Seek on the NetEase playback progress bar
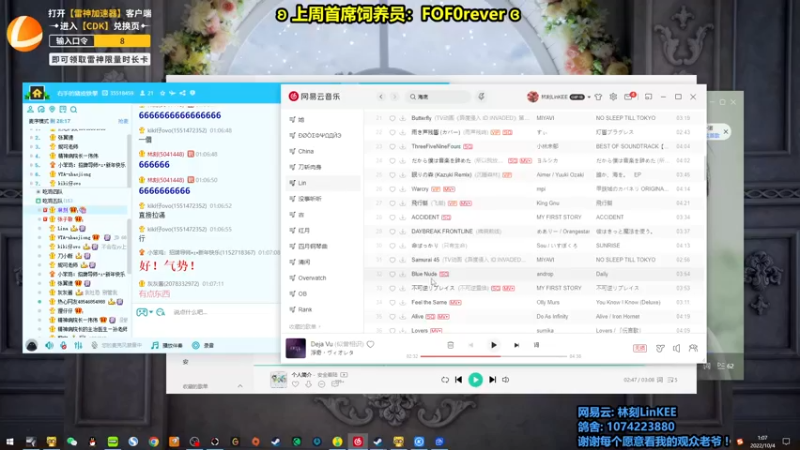The image size is (800, 450). [x=493, y=356]
